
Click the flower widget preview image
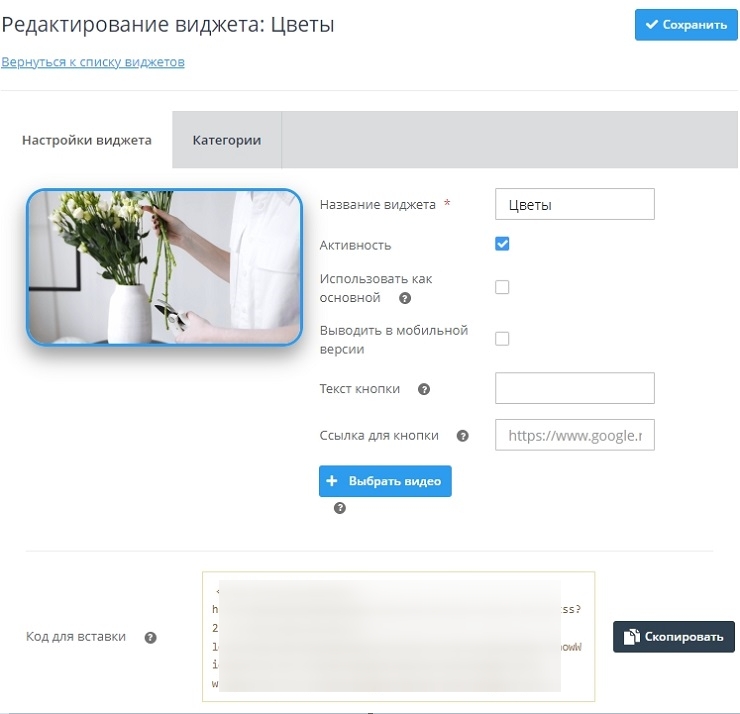tap(164, 267)
